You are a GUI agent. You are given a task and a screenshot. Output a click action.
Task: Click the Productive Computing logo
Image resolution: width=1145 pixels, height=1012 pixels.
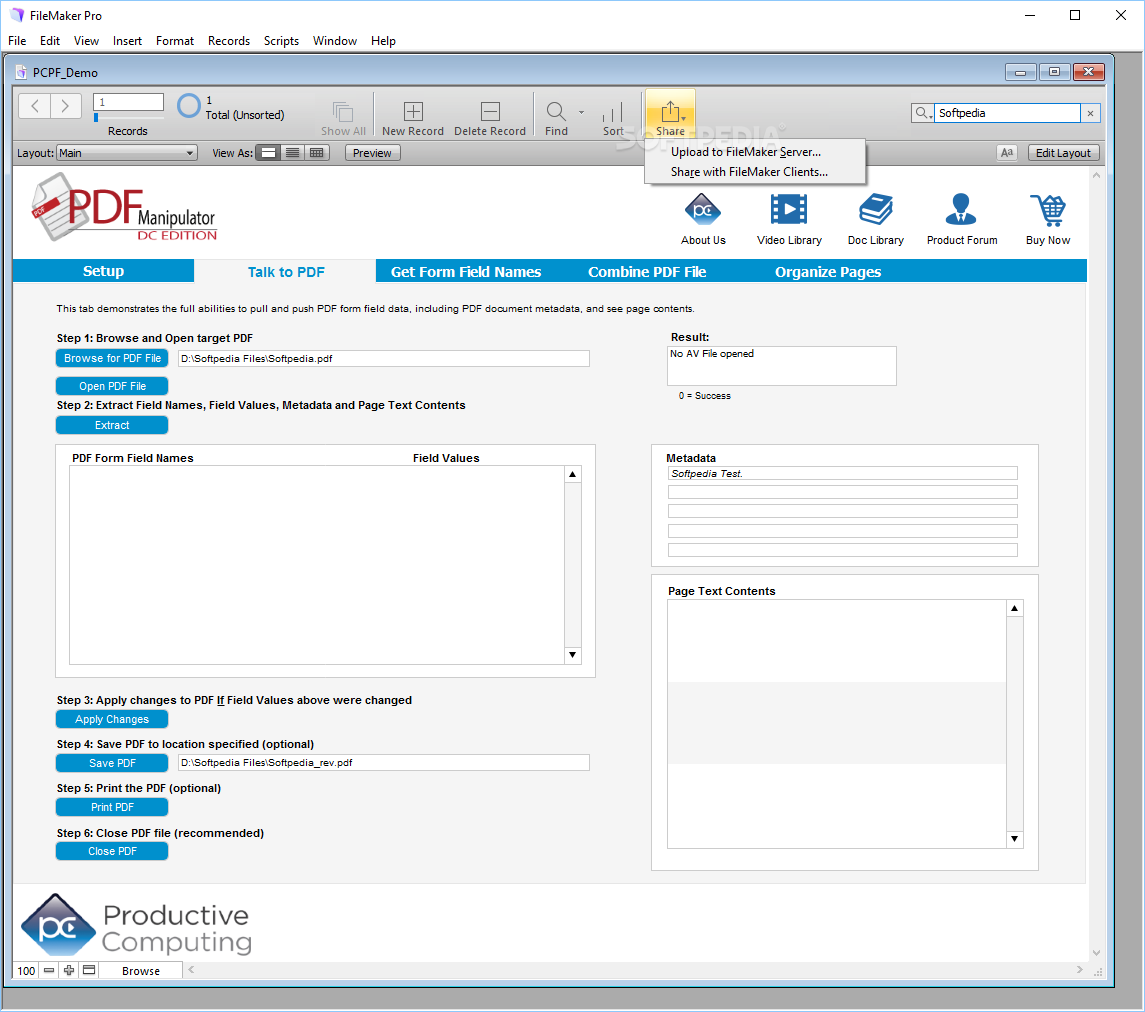137,926
